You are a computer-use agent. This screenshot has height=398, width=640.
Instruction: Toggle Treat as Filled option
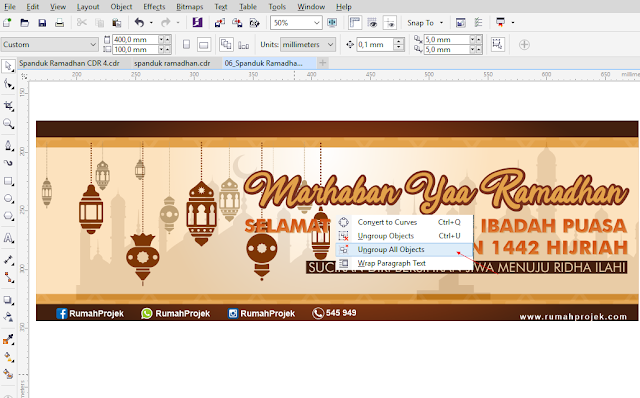point(498,44)
